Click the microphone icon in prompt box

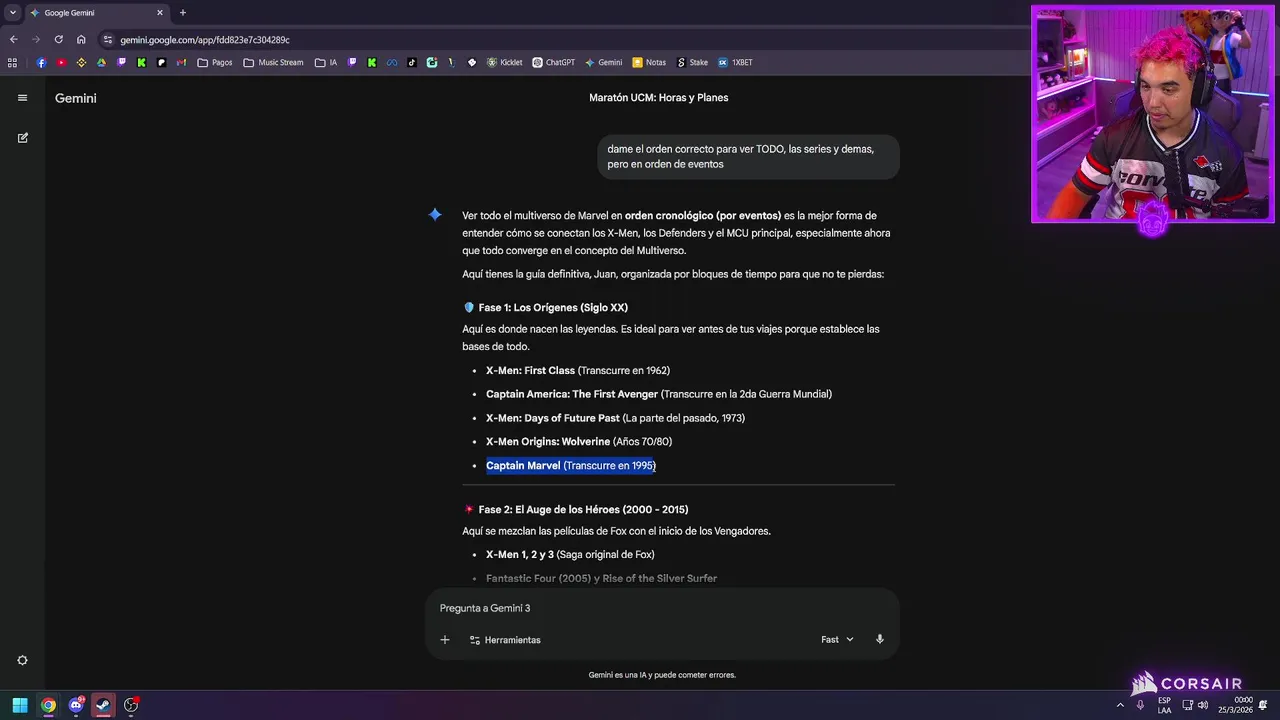point(880,639)
